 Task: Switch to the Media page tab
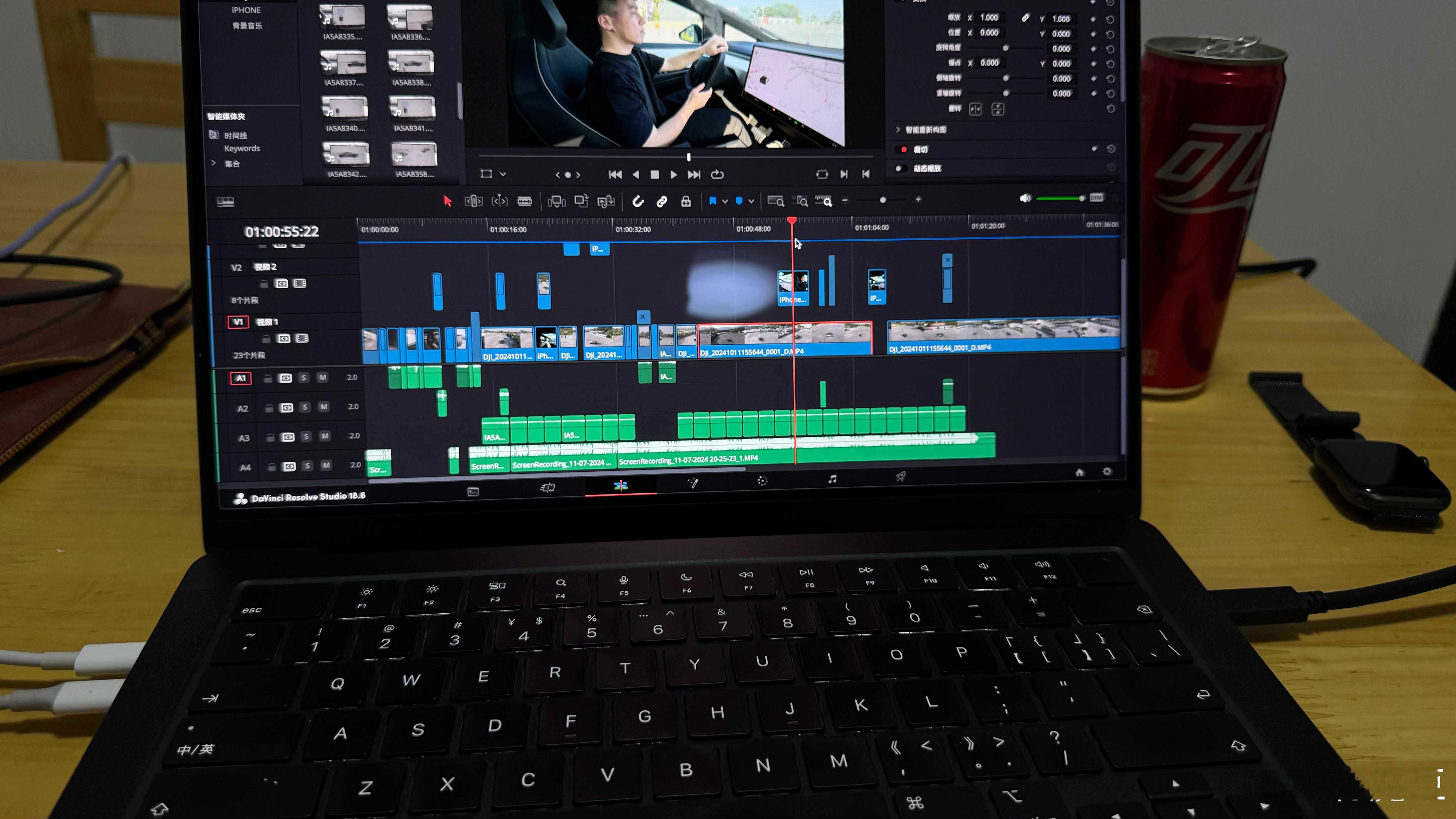pos(473,491)
